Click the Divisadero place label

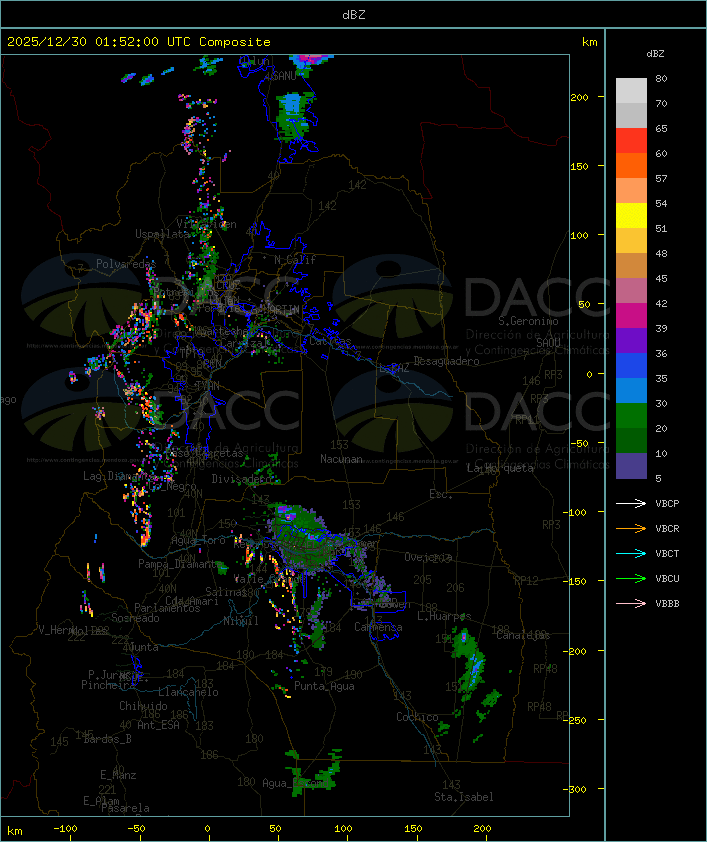(242, 478)
